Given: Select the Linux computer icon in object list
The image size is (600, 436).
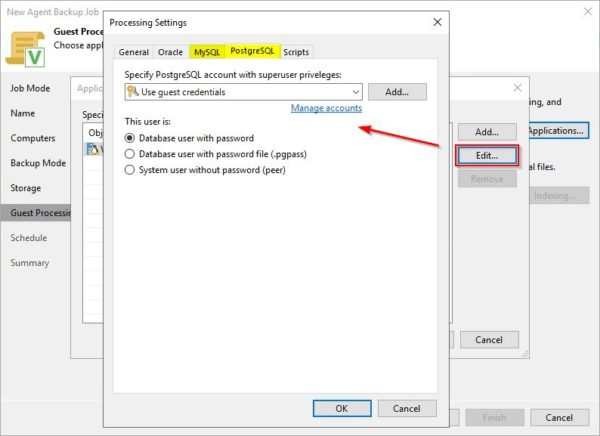Looking at the screenshot, I should (x=93, y=149).
